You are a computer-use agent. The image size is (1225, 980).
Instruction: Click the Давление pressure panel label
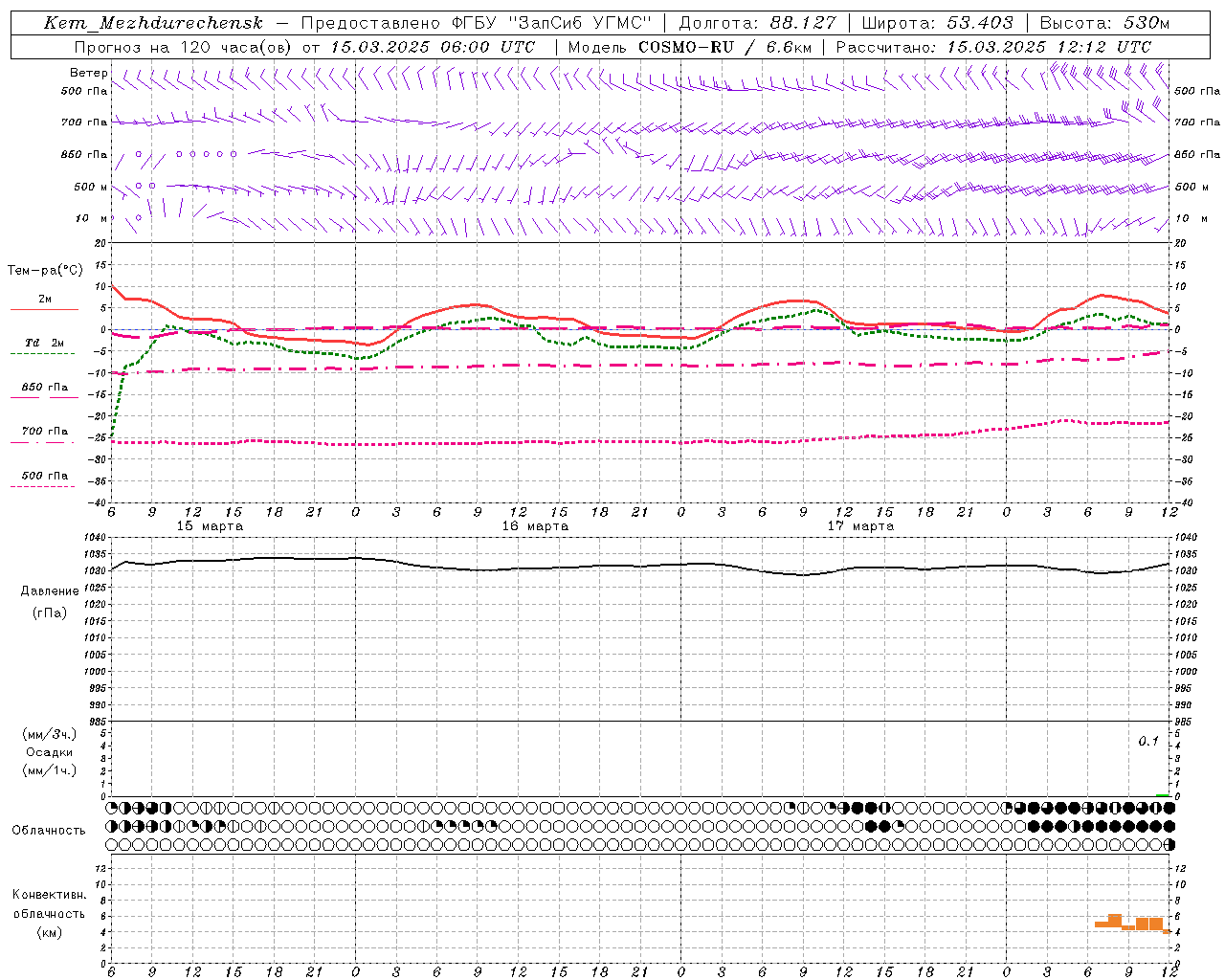point(50,591)
